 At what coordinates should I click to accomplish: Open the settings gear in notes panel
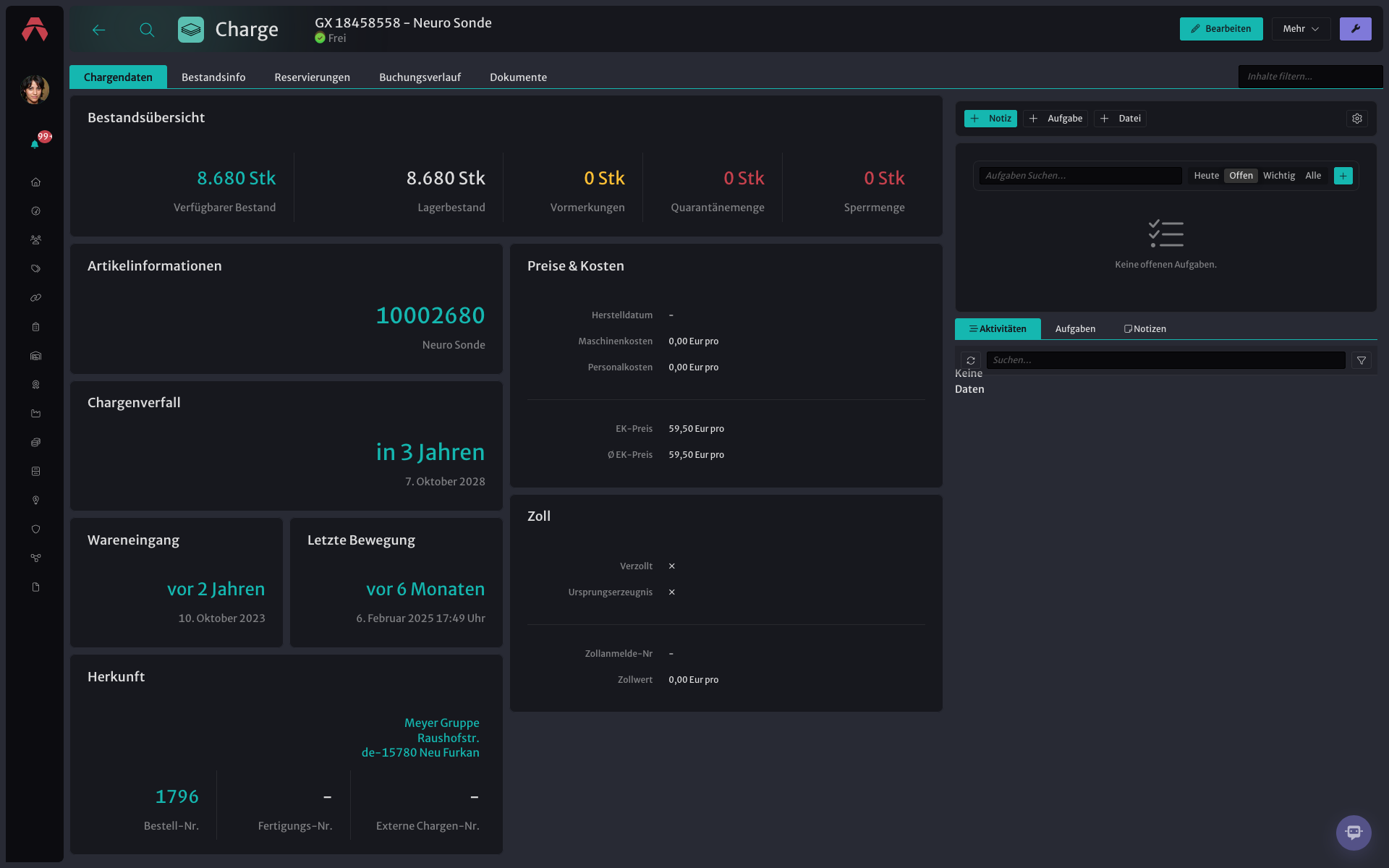pyautogui.click(x=1357, y=119)
